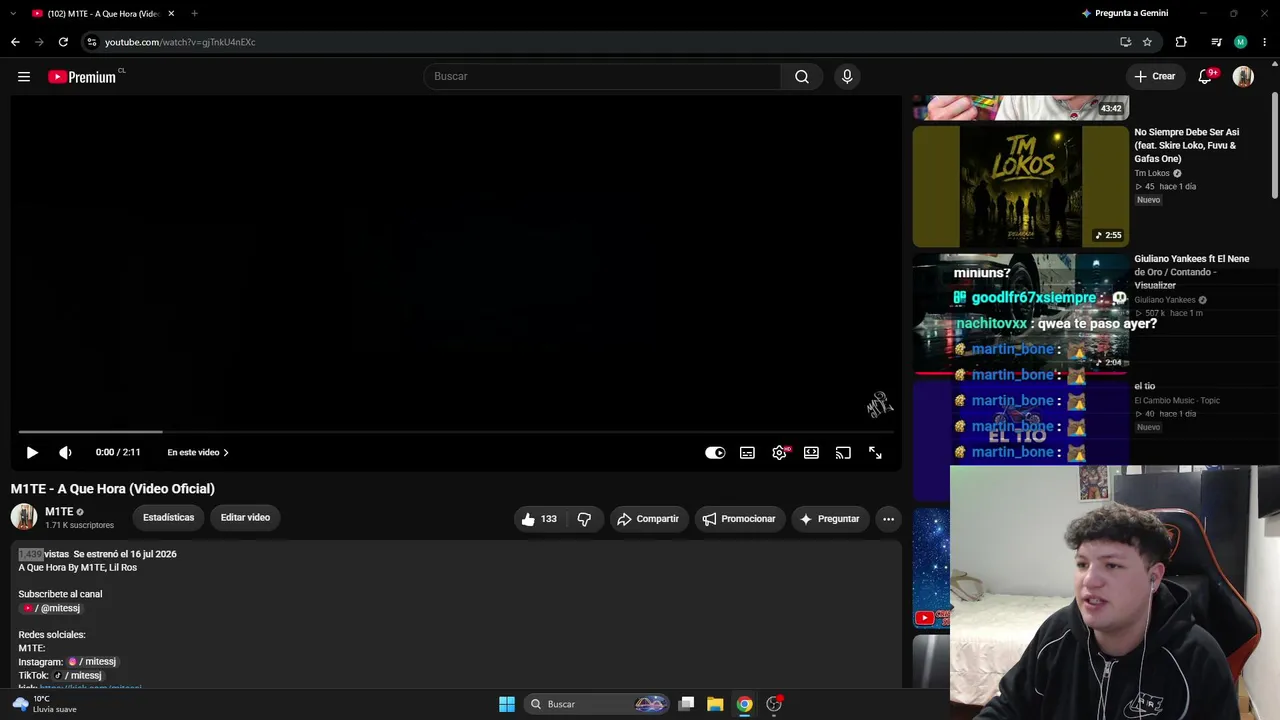Open Task View on the taskbar
Screen dimensions: 1280x720
pyautogui.click(x=686, y=704)
